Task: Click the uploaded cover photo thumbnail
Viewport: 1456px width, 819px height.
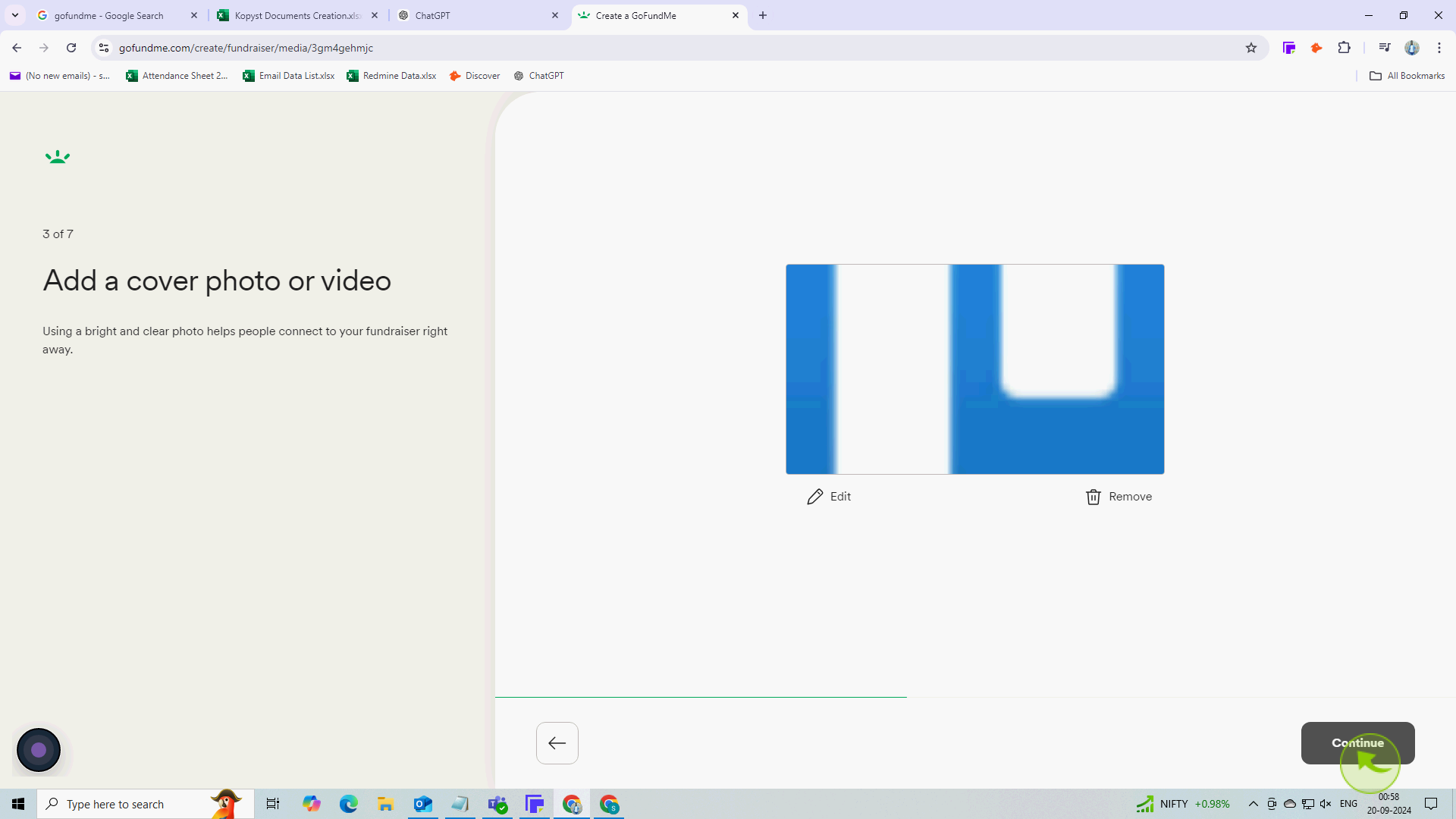Action: point(975,369)
